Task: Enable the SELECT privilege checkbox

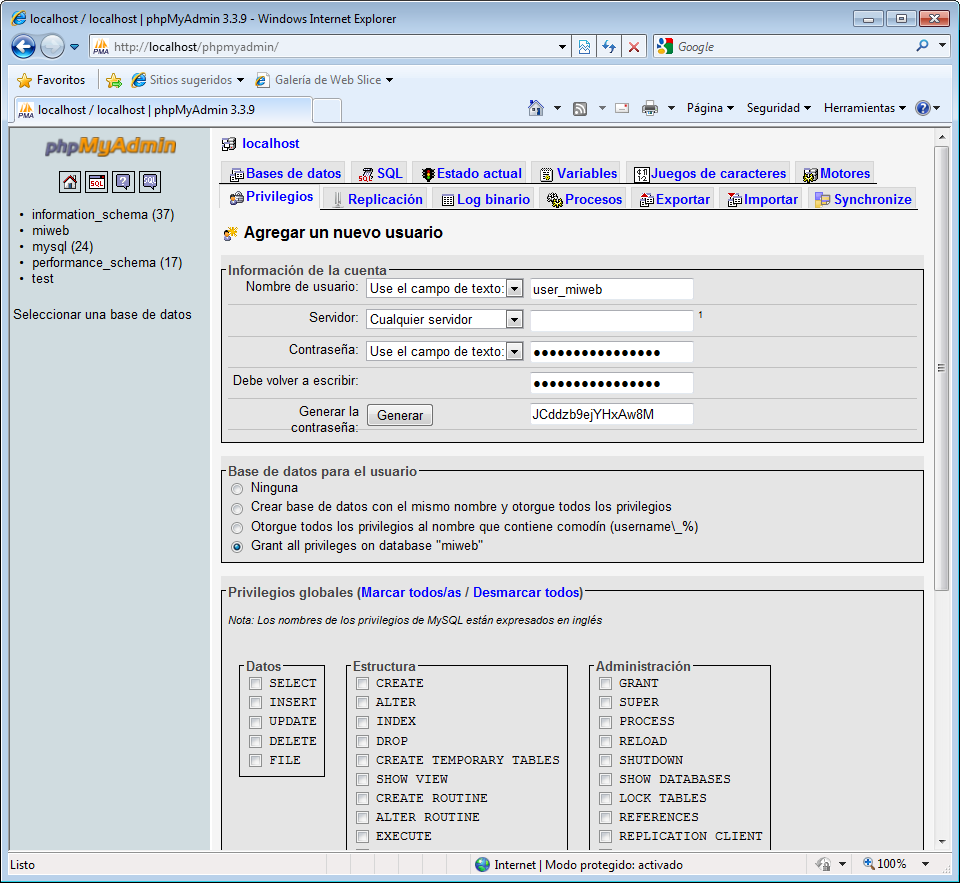Action: pos(256,683)
